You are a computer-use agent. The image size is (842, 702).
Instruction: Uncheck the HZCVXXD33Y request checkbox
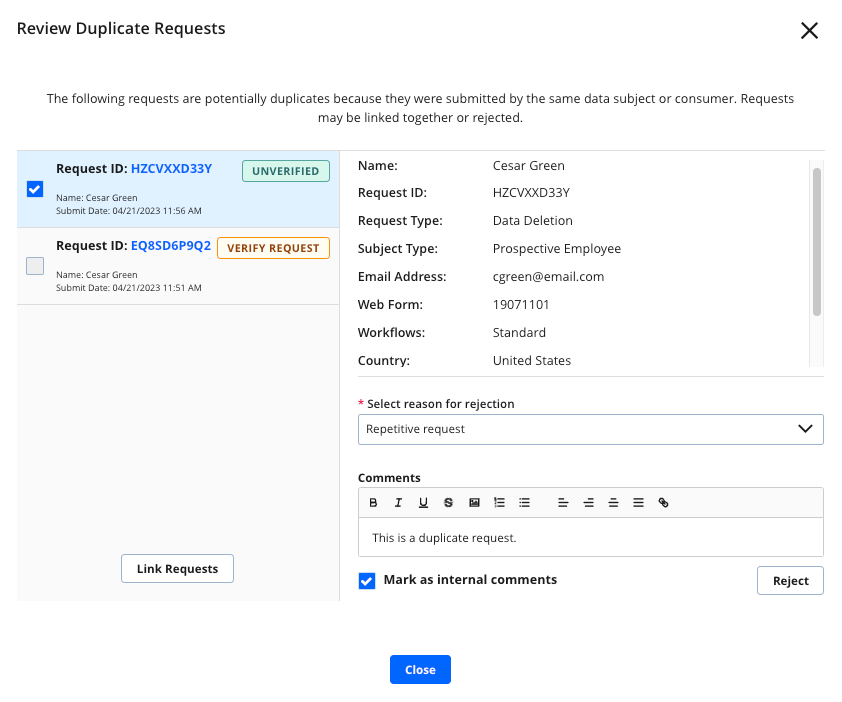coord(35,189)
